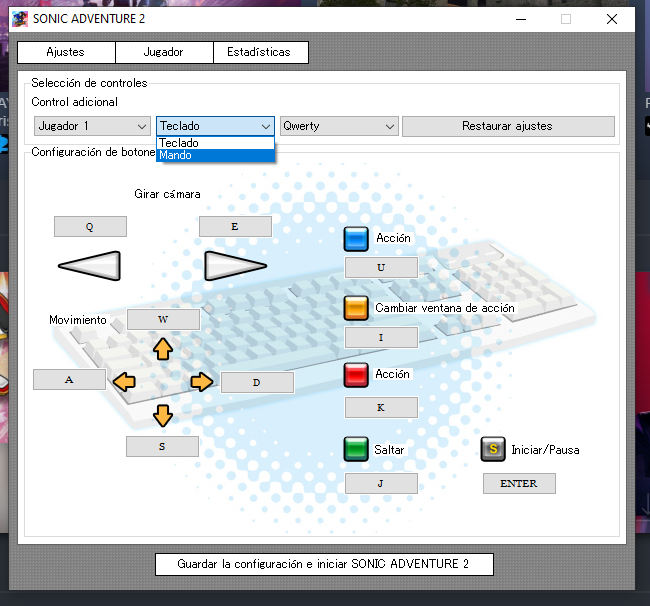Viewport: 650px width, 606px height.
Task: Rebind the E camera-right key
Action: pyautogui.click(x=235, y=226)
